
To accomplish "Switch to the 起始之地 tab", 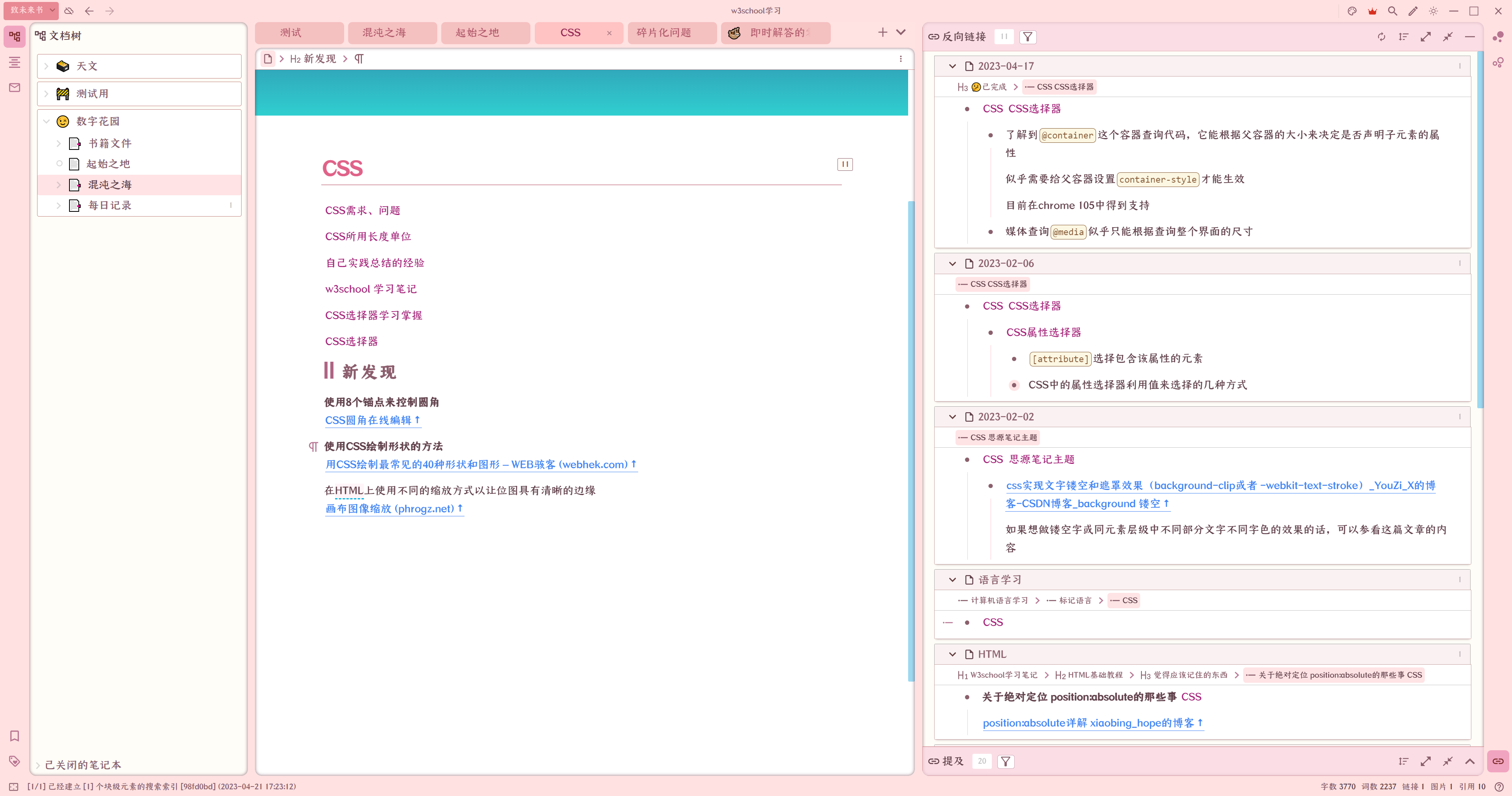I will [477, 33].
